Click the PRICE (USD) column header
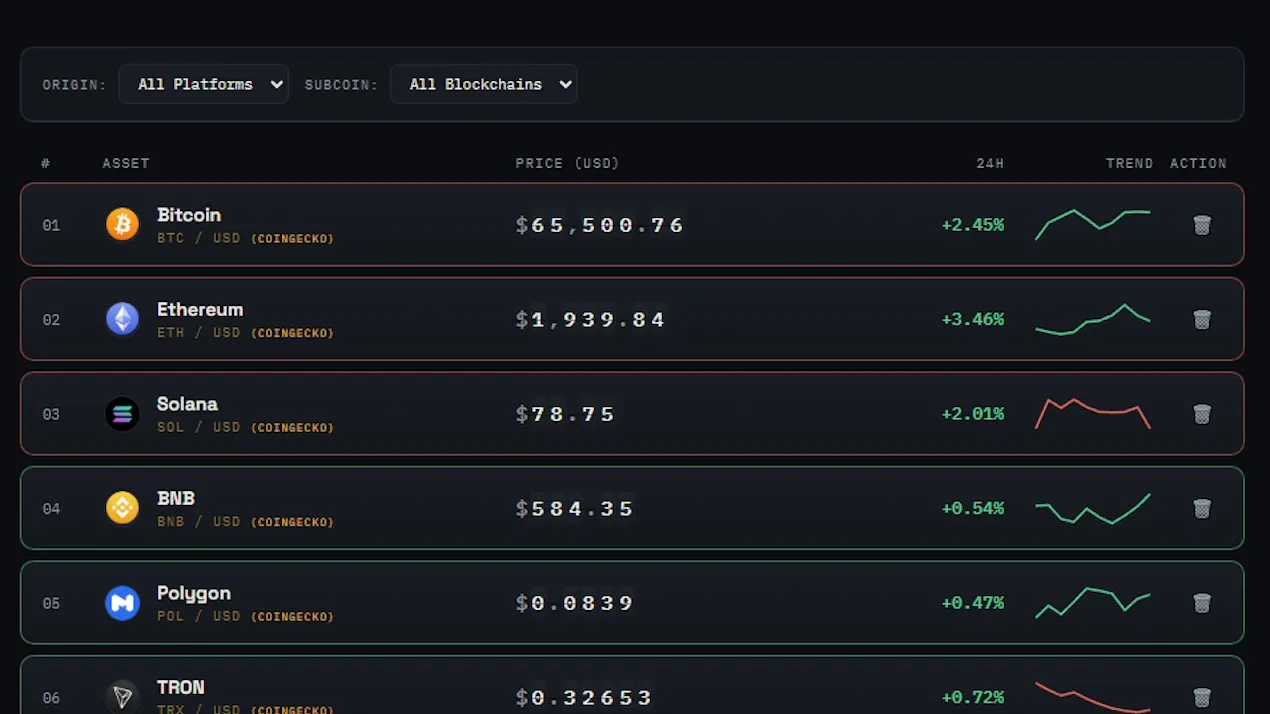Screen dimensions: 1270x714 [567, 163]
